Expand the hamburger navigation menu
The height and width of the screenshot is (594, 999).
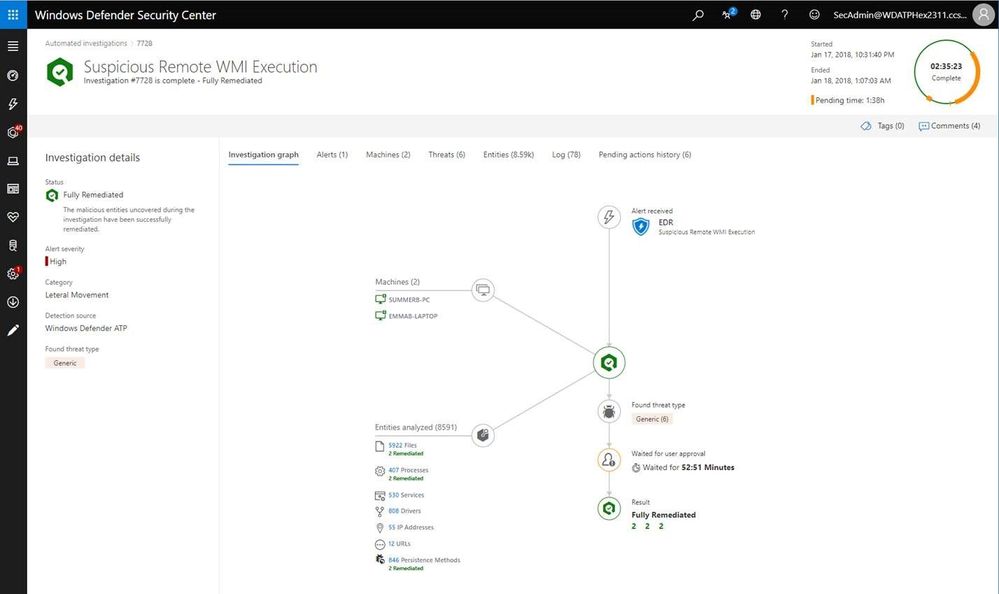[13, 46]
